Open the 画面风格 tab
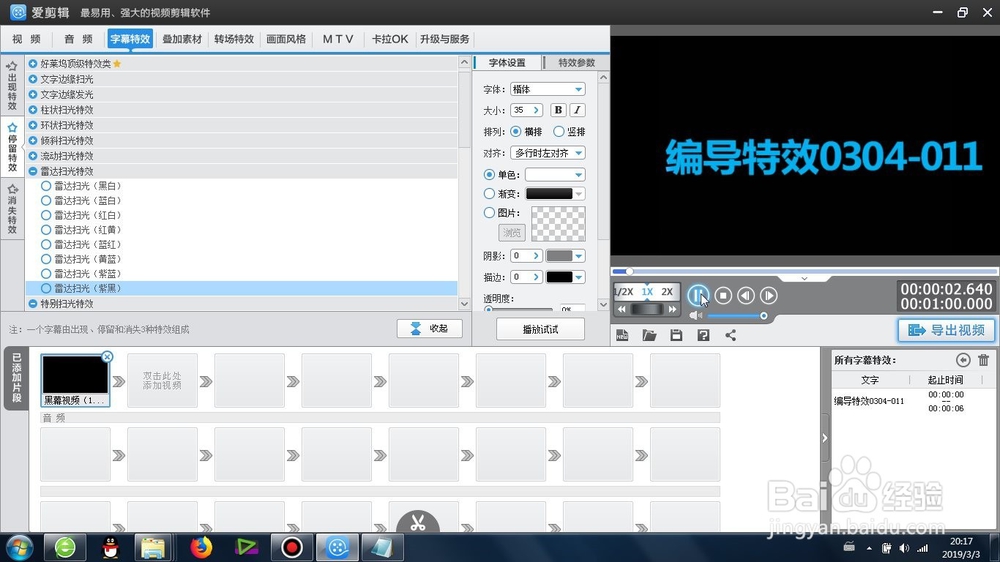Viewport: 1000px width, 562px height. tap(286, 39)
